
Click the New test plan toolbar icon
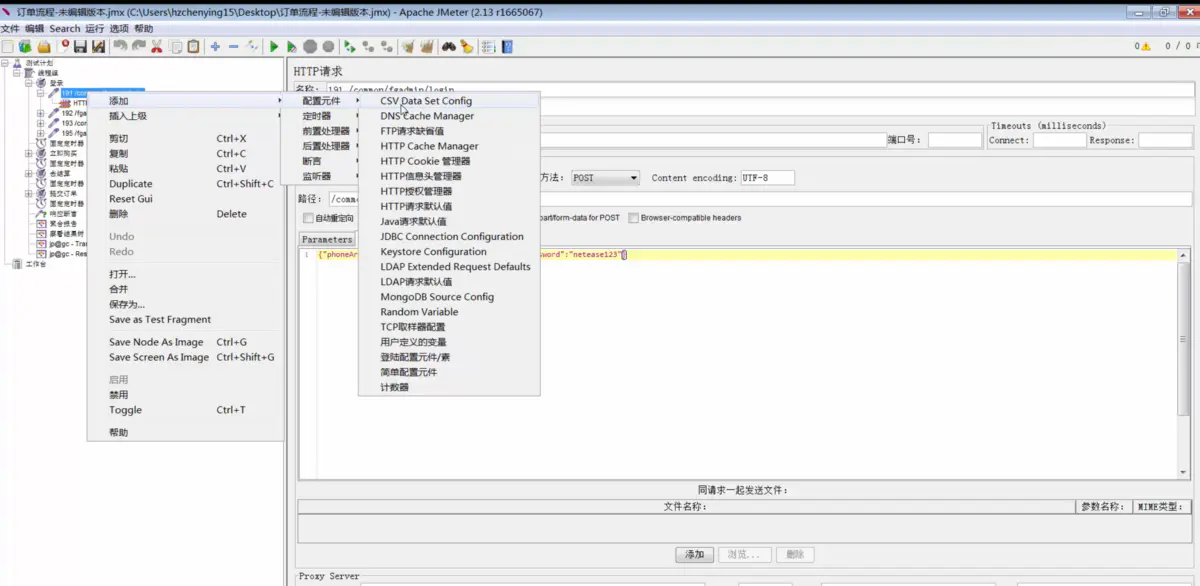pos(7,46)
